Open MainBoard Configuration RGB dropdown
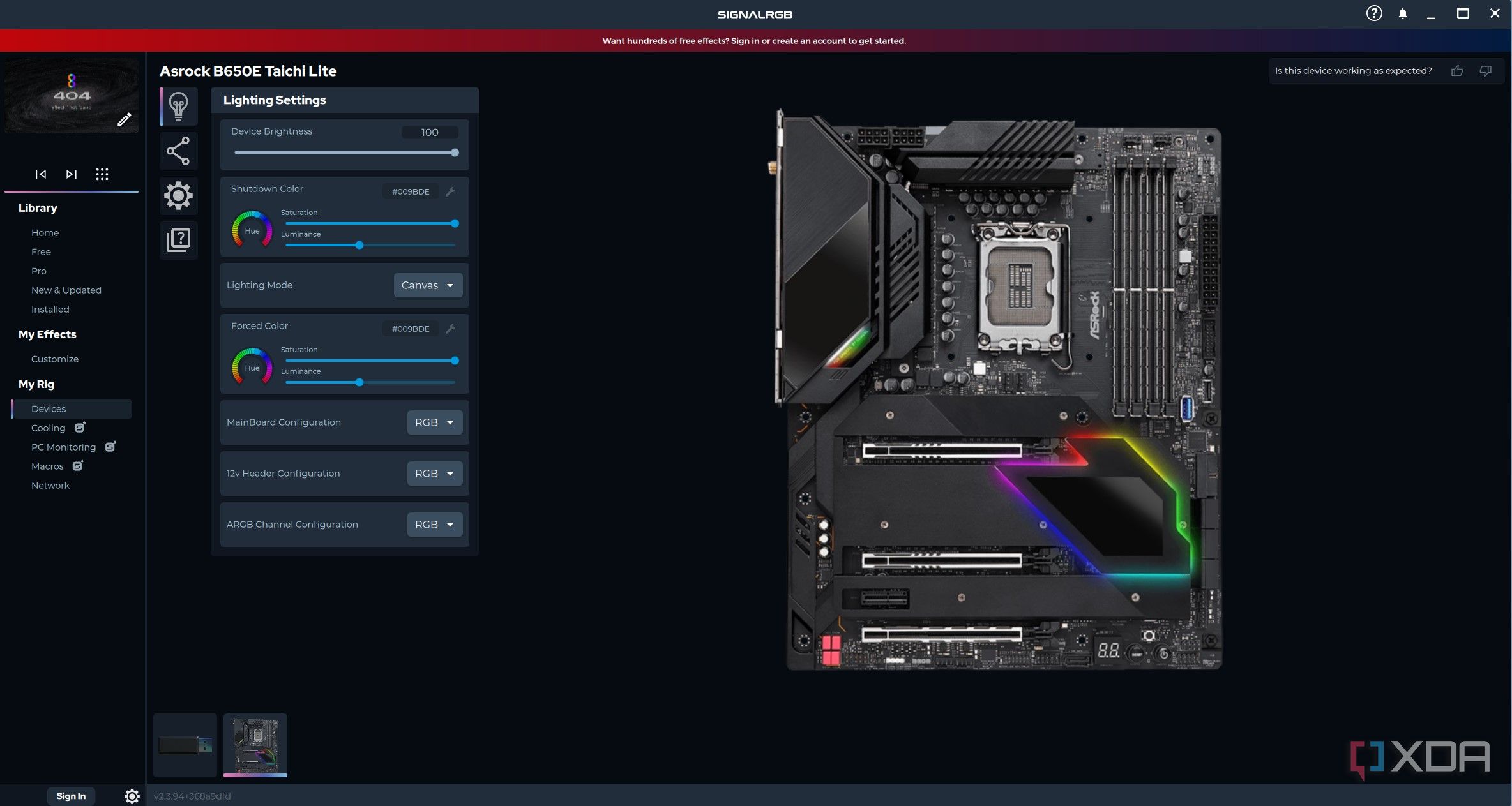1512x806 pixels. [x=434, y=422]
